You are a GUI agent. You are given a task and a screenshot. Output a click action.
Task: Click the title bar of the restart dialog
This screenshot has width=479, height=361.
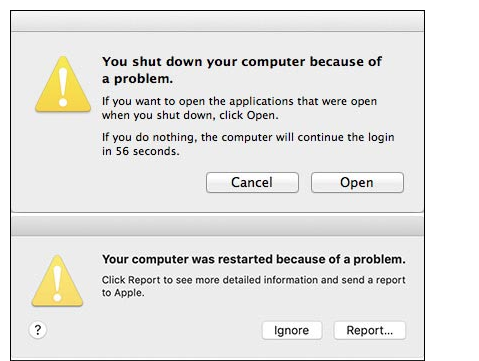[x=217, y=225]
